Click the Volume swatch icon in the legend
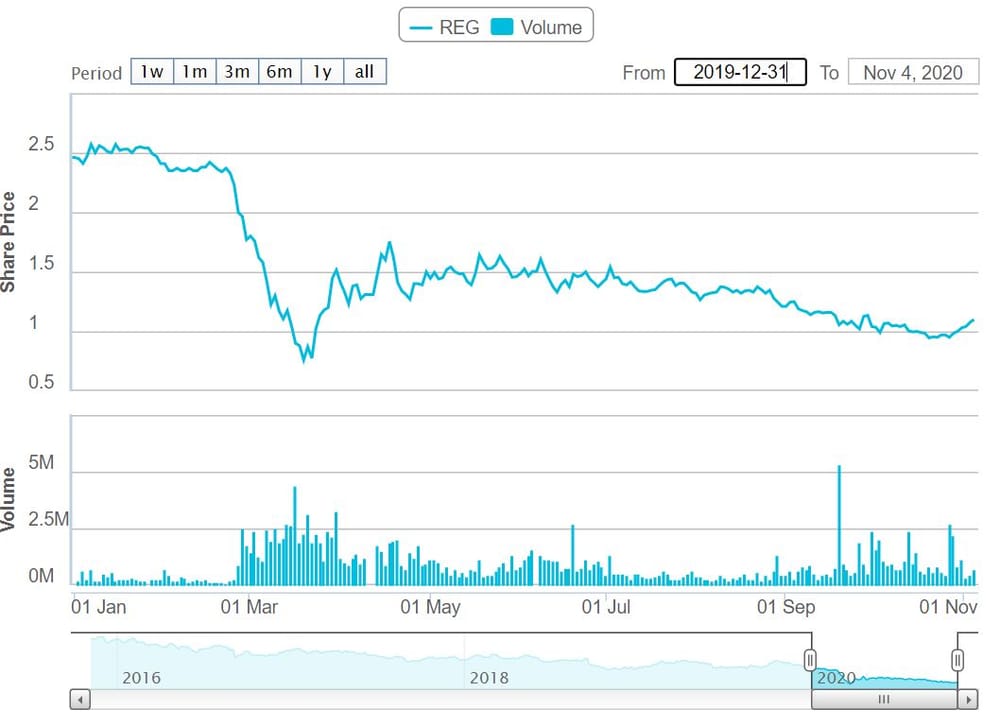Viewport: 1000px width, 728px height. 503,27
